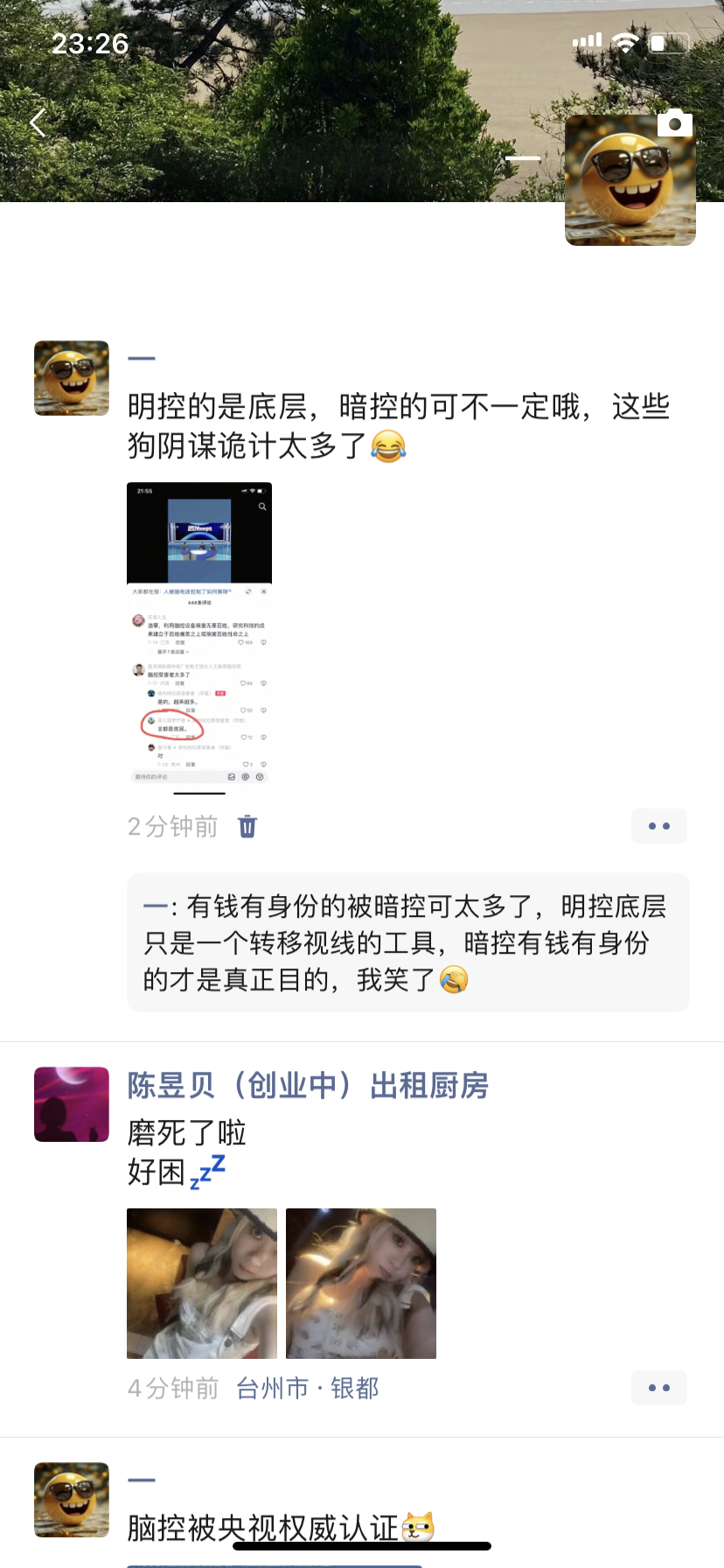
Task: Tap the dash username above 明控的是底层 post
Action: click(x=142, y=359)
